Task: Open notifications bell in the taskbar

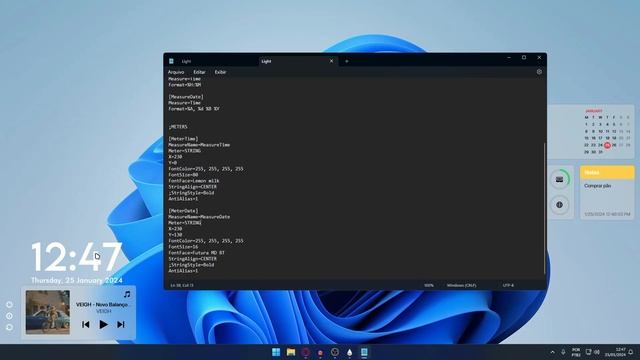Action: click(631, 352)
